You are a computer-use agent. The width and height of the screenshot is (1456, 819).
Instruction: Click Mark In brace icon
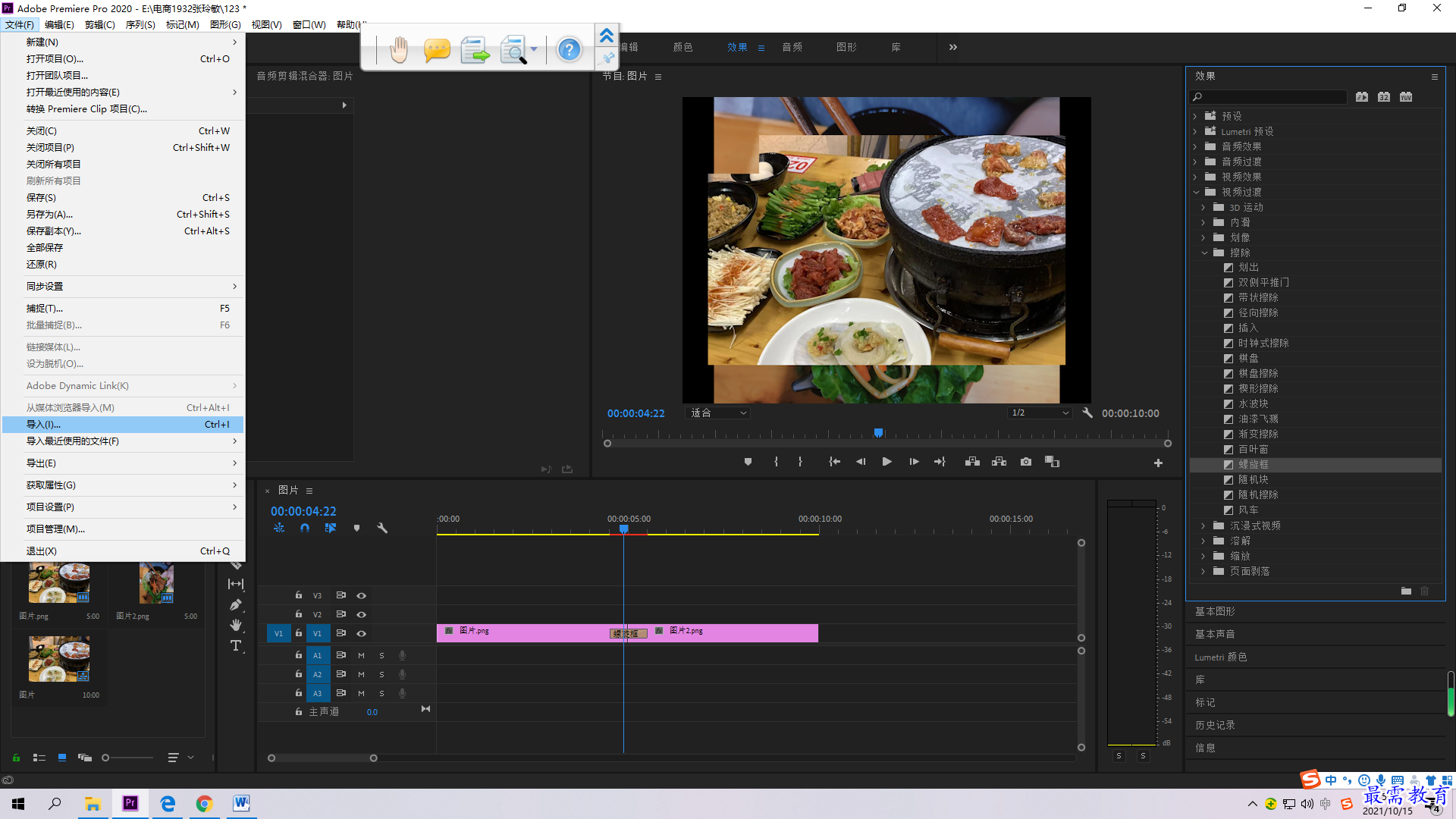coord(776,462)
